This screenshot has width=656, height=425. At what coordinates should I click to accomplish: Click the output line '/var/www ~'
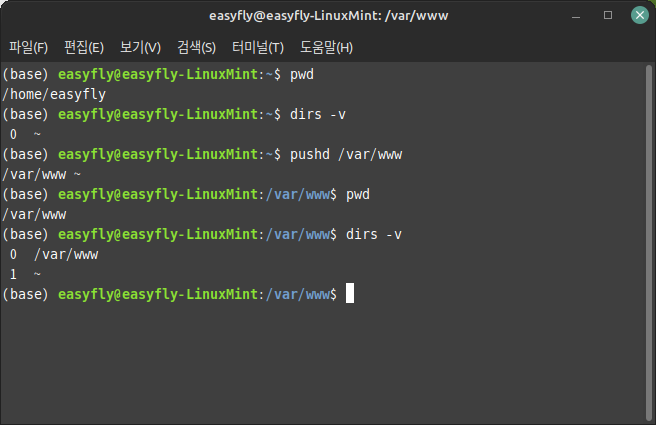click(x=42, y=174)
